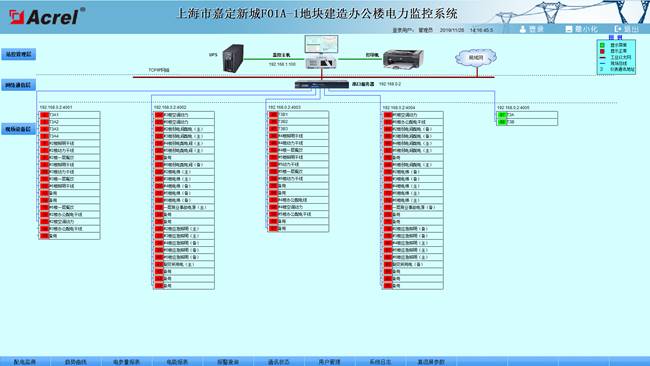Click the UPS device icon

pos(233,58)
